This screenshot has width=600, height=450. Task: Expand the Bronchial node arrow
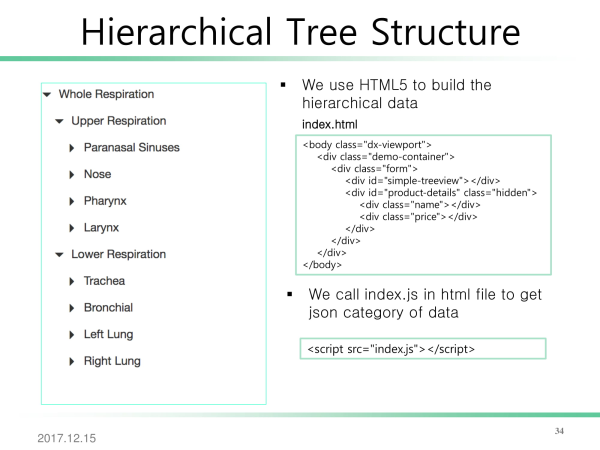[x=72, y=308]
